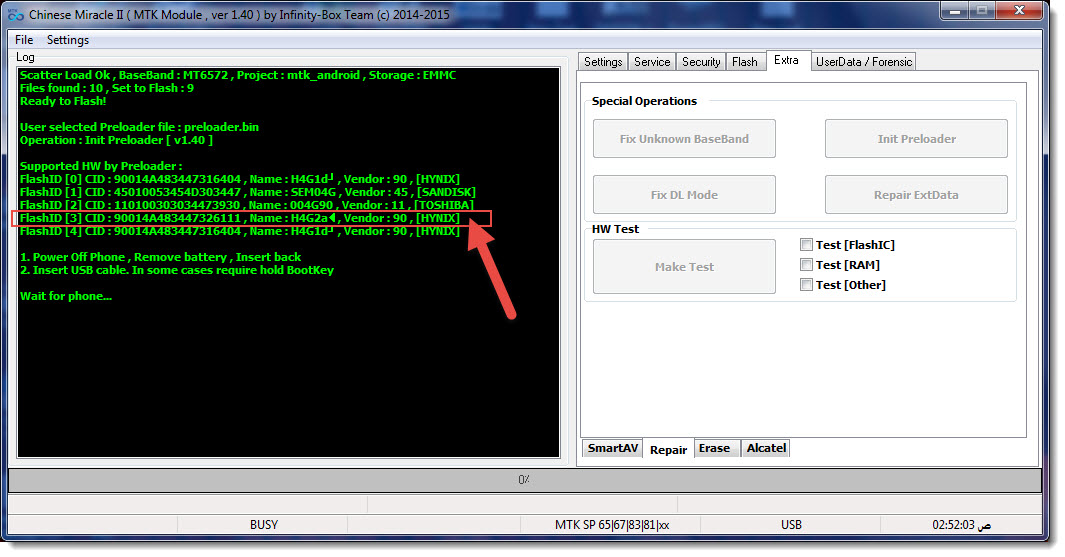Click the FlashID [1] SANDISK log line
This screenshot has width=1065, height=557.
(x=248, y=192)
